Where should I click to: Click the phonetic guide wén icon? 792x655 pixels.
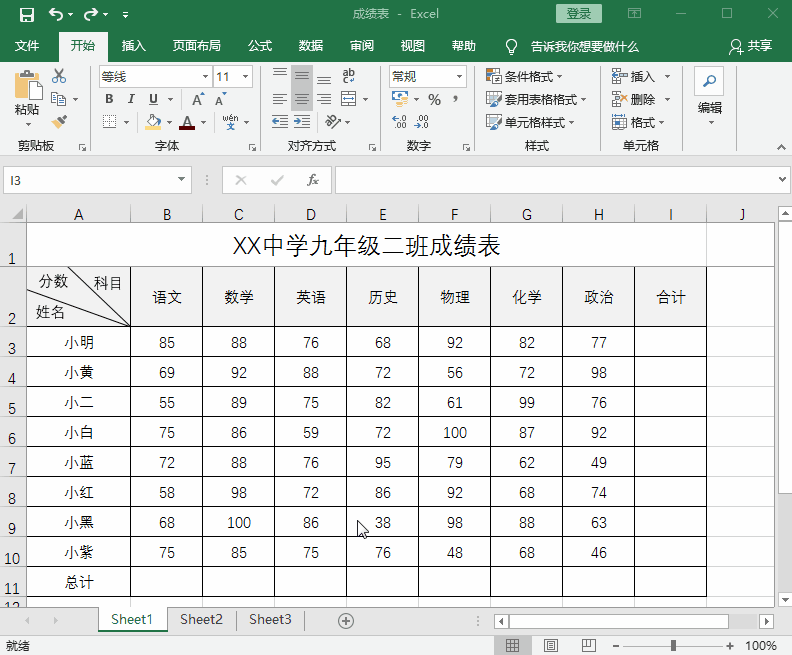coord(230,122)
